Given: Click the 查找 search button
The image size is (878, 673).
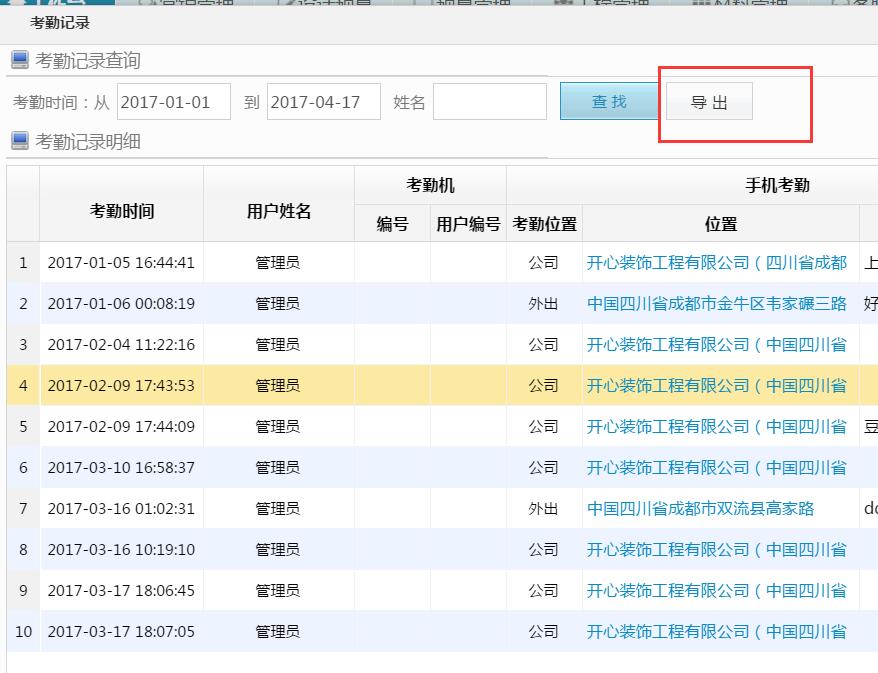Looking at the screenshot, I should (609, 102).
